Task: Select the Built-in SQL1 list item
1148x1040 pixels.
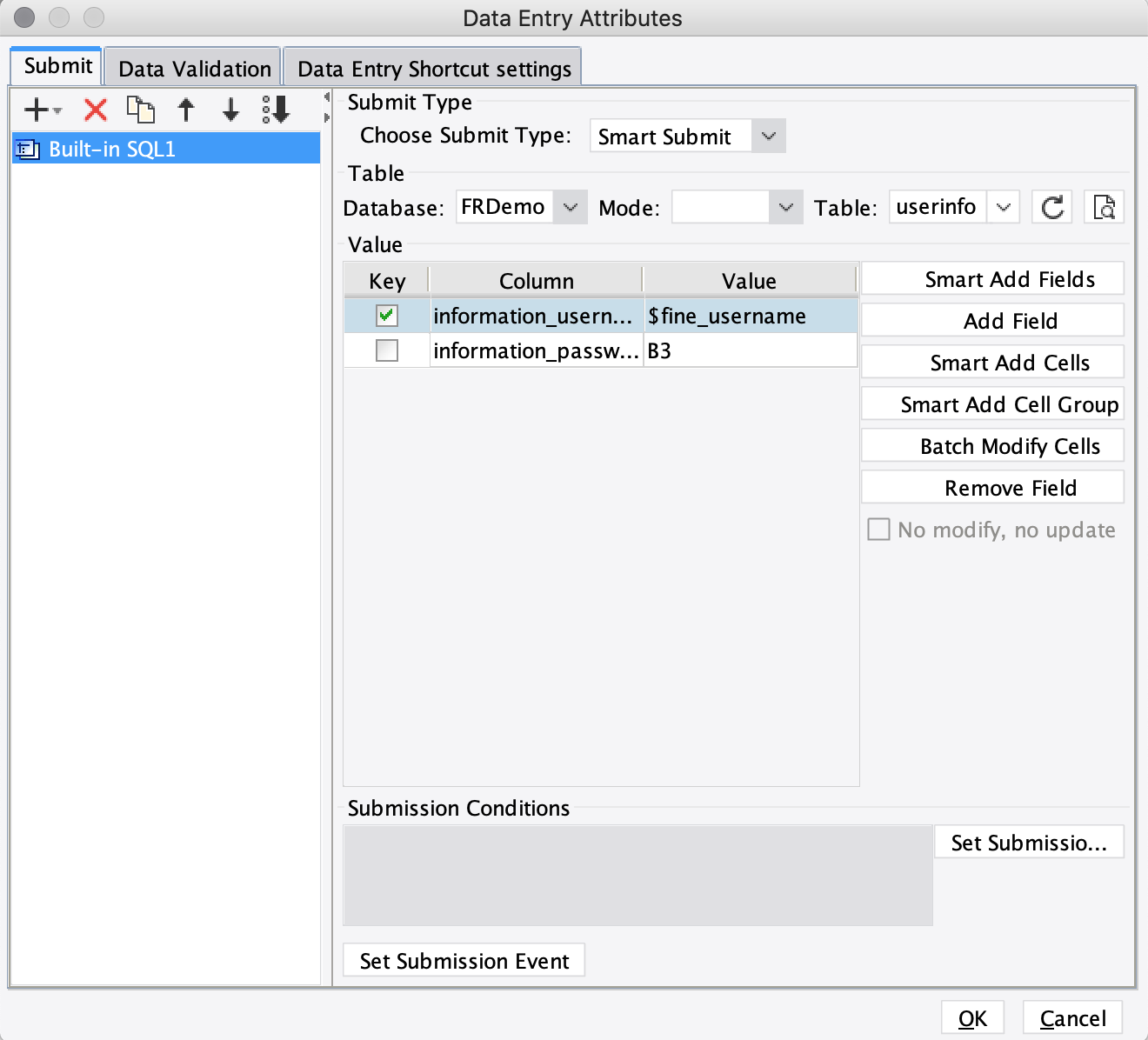Action: [x=166, y=149]
